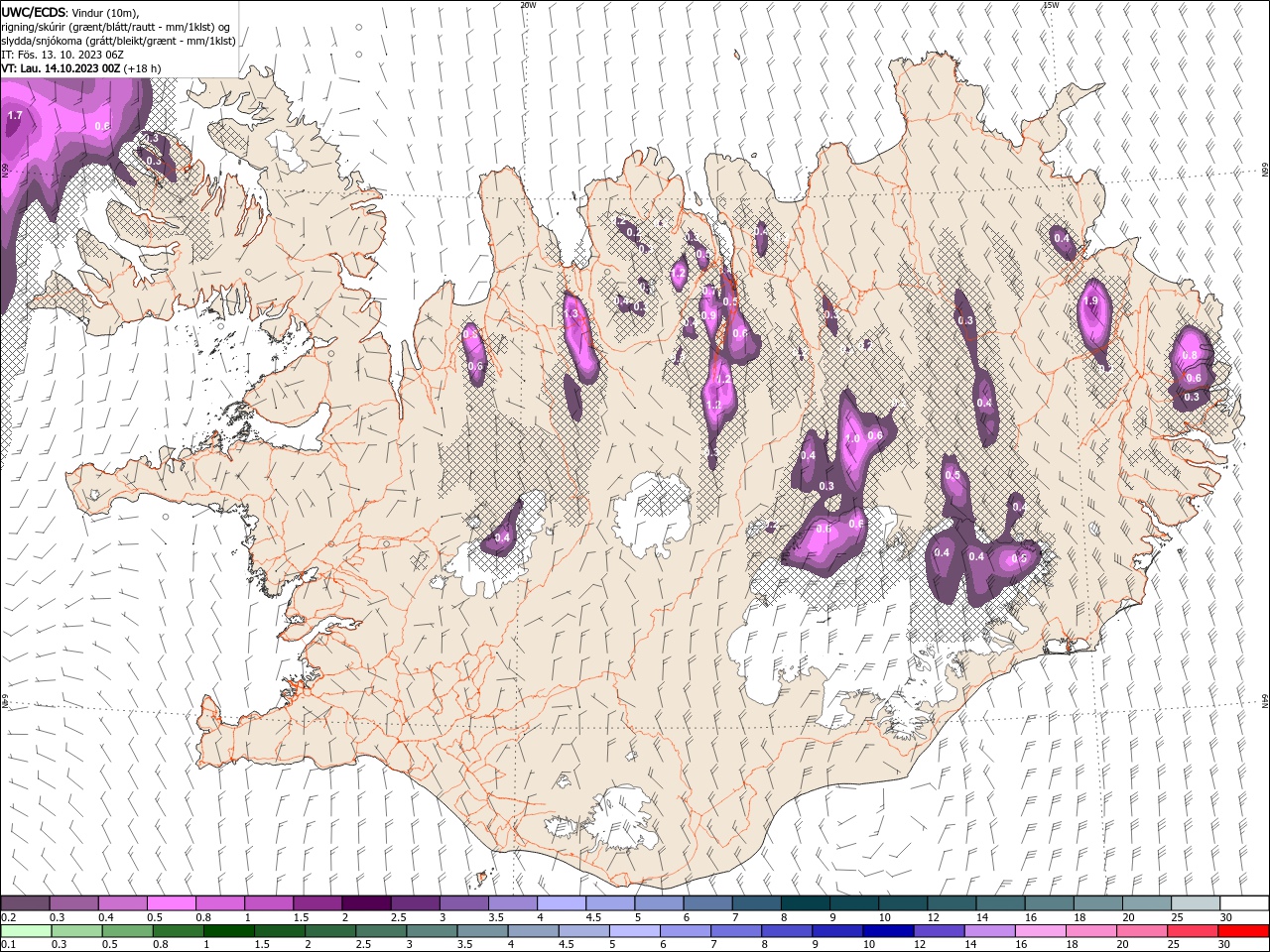Pick the dark purple upper swatch labeled 2
Image resolution: width=1270 pixels, height=952 pixels.
pyautogui.click(x=366, y=903)
